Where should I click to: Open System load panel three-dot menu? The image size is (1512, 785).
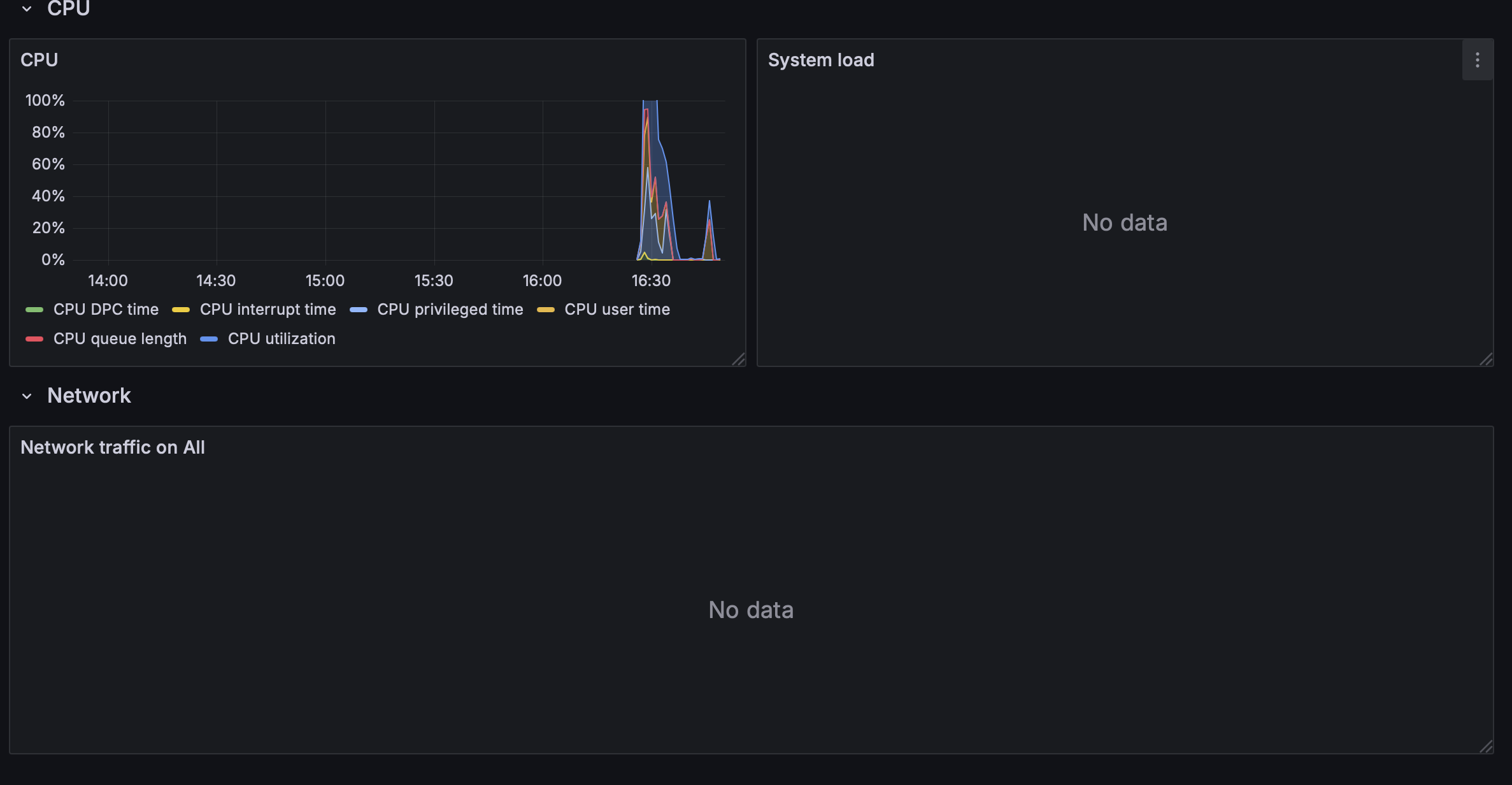pyautogui.click(x=1477, y=60)
